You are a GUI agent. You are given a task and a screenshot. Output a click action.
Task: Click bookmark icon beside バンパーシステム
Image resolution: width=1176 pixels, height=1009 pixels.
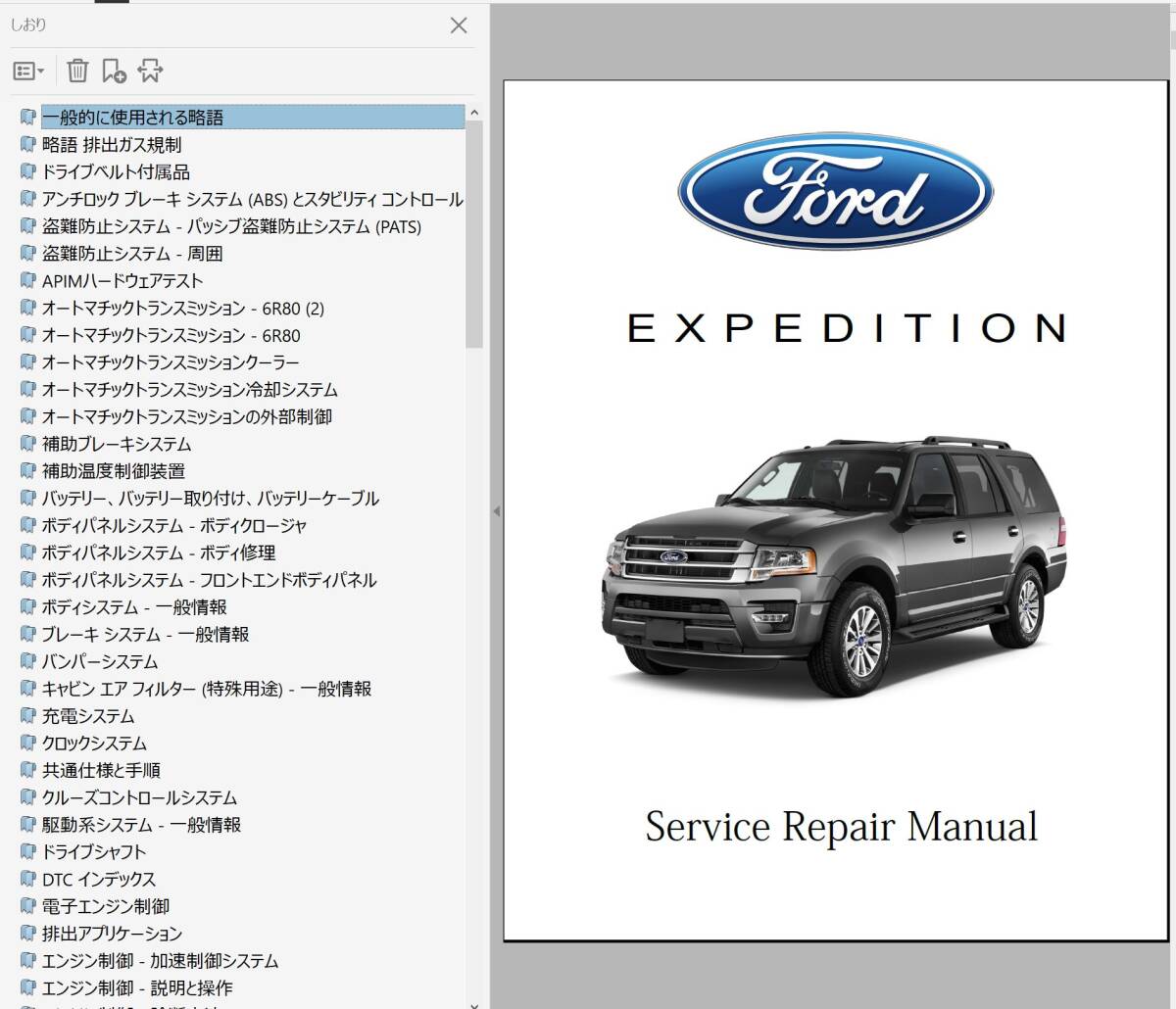27,661
